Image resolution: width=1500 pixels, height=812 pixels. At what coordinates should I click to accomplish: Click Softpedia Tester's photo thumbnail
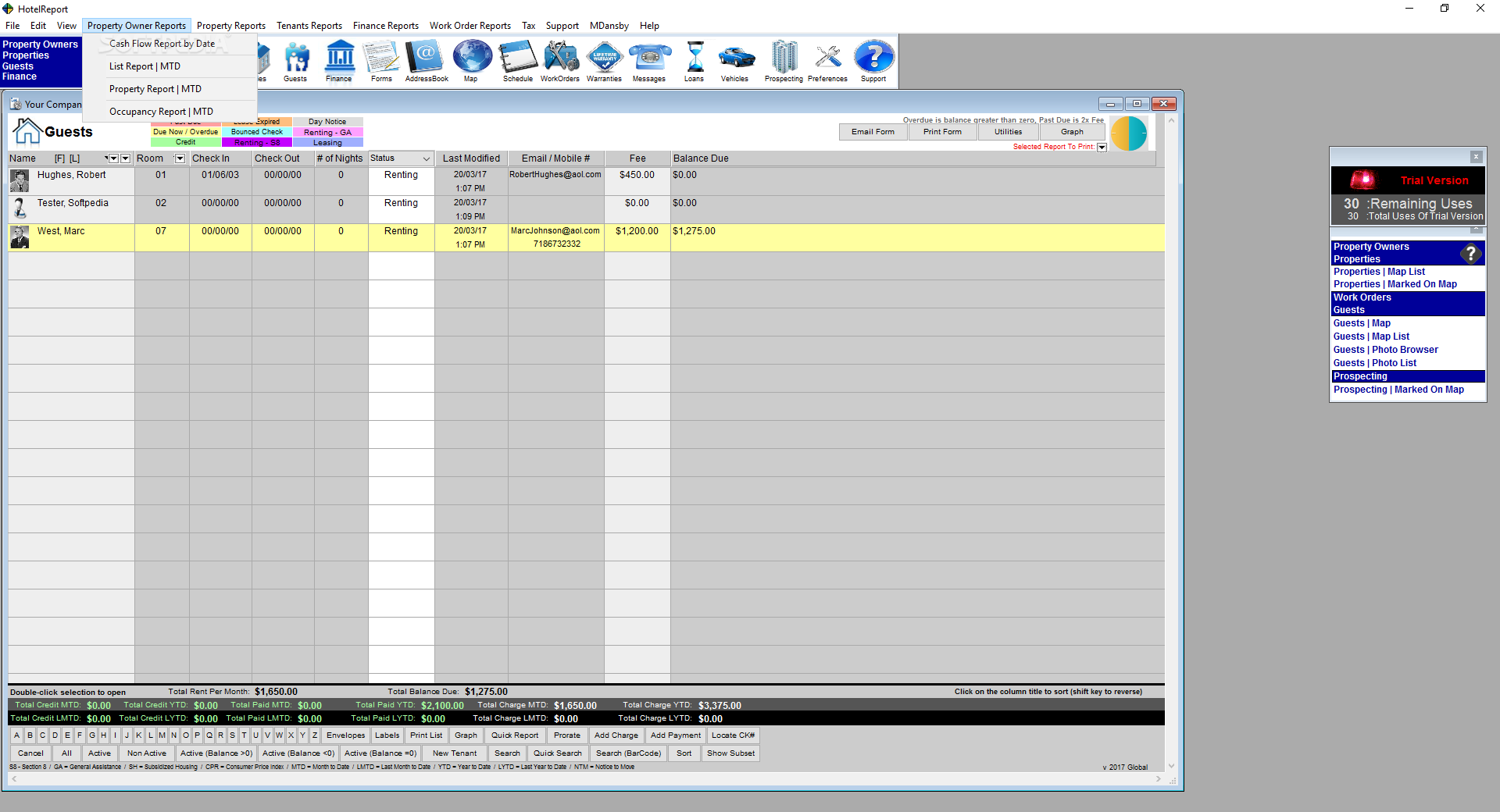pos(20,208)
